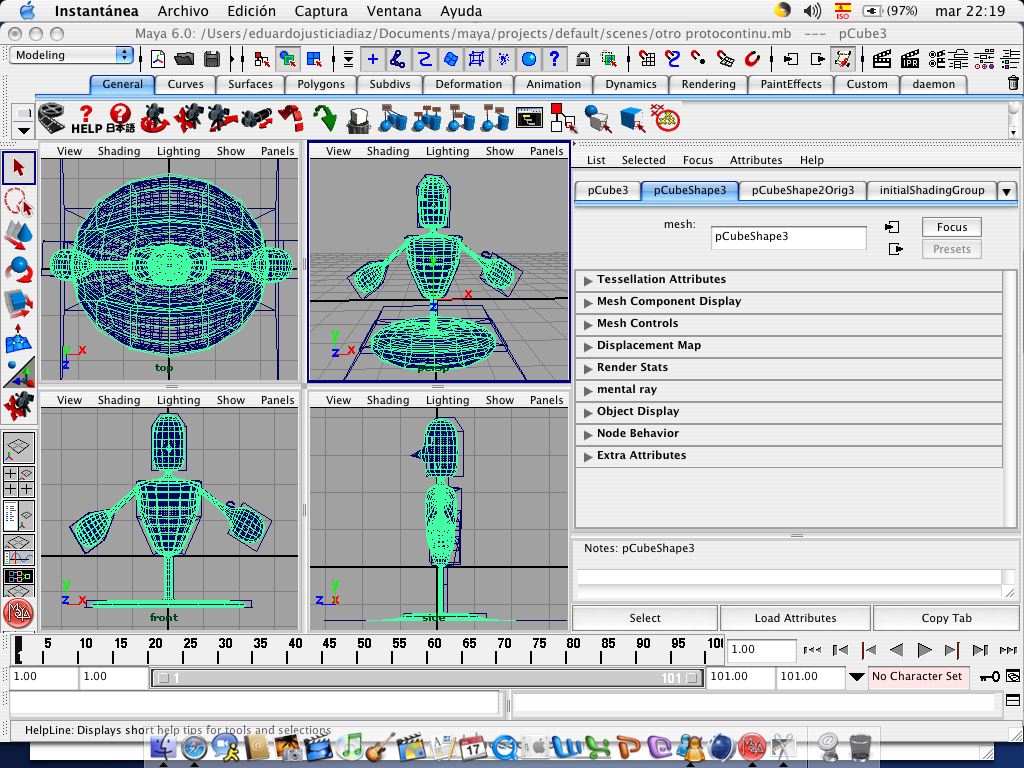
Task: Click the Focus button
Action: pos(952,227)
